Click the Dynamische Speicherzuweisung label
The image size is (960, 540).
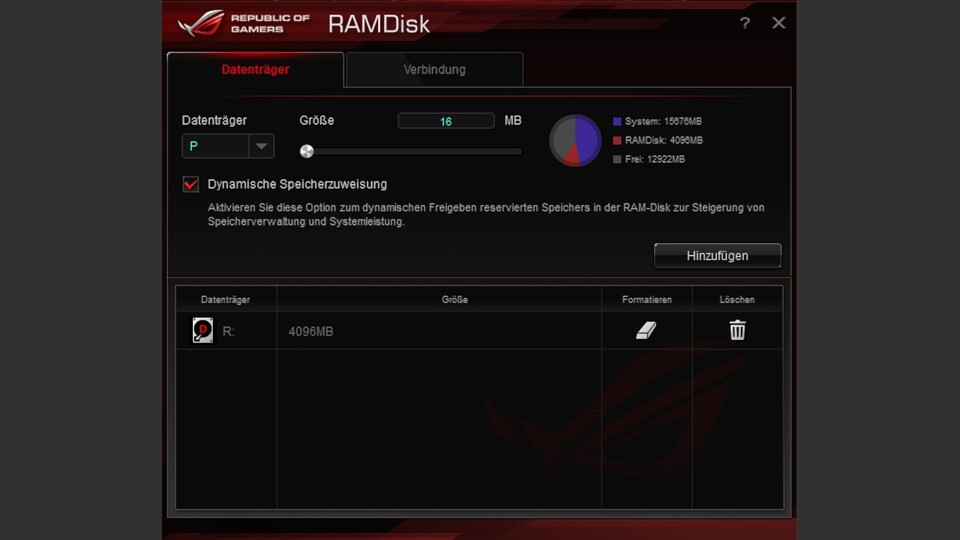pos(297,184)
